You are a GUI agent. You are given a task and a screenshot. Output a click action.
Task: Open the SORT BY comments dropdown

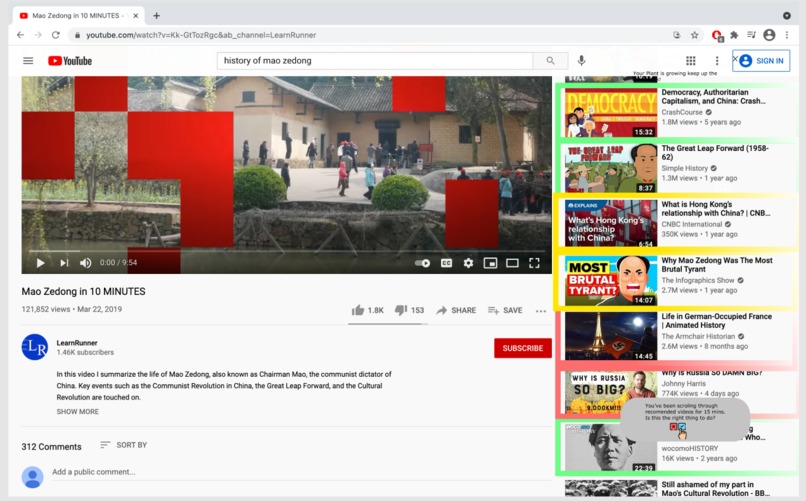click(x=124, y=444)
